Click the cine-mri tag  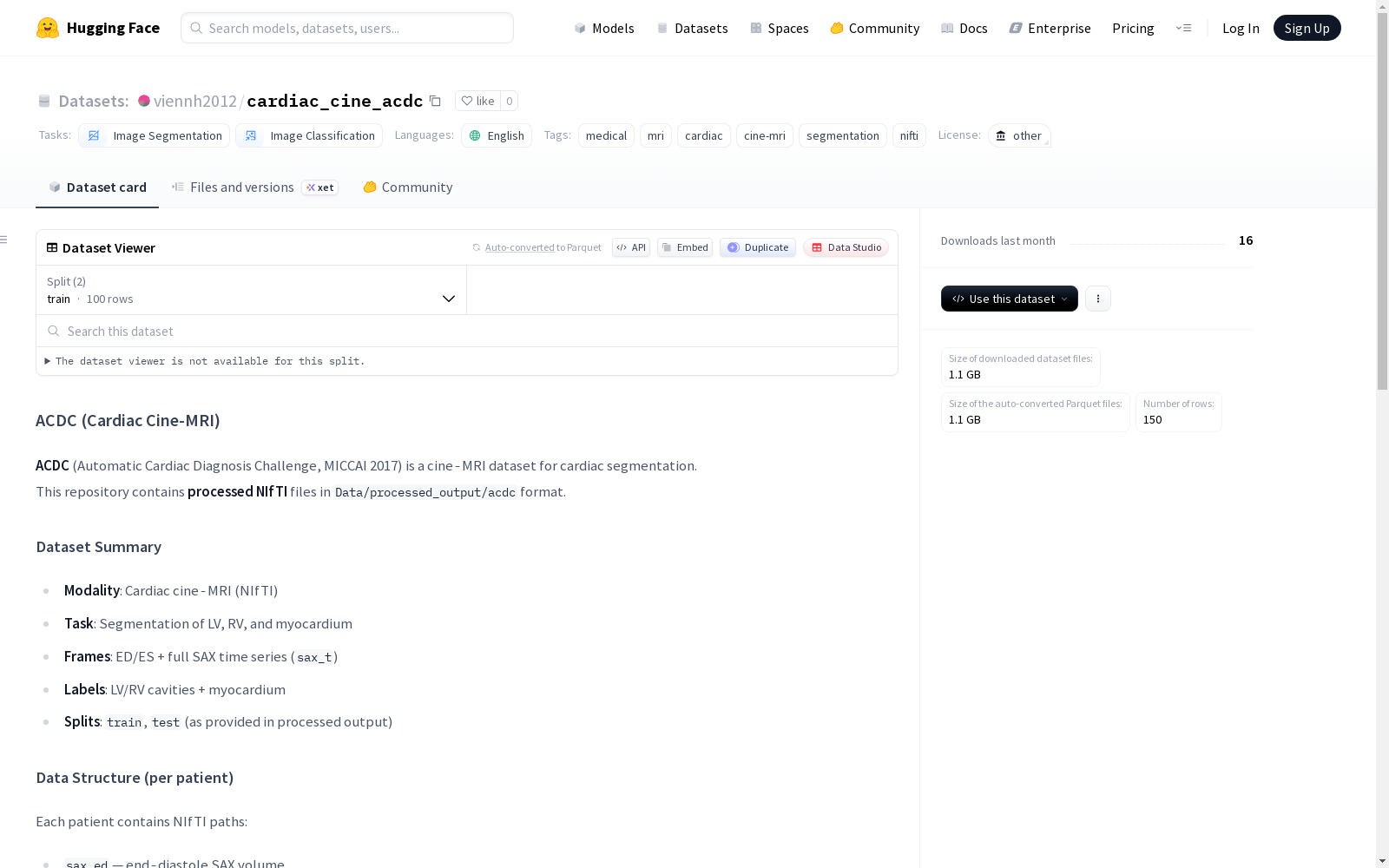click(x=764, y=135)
